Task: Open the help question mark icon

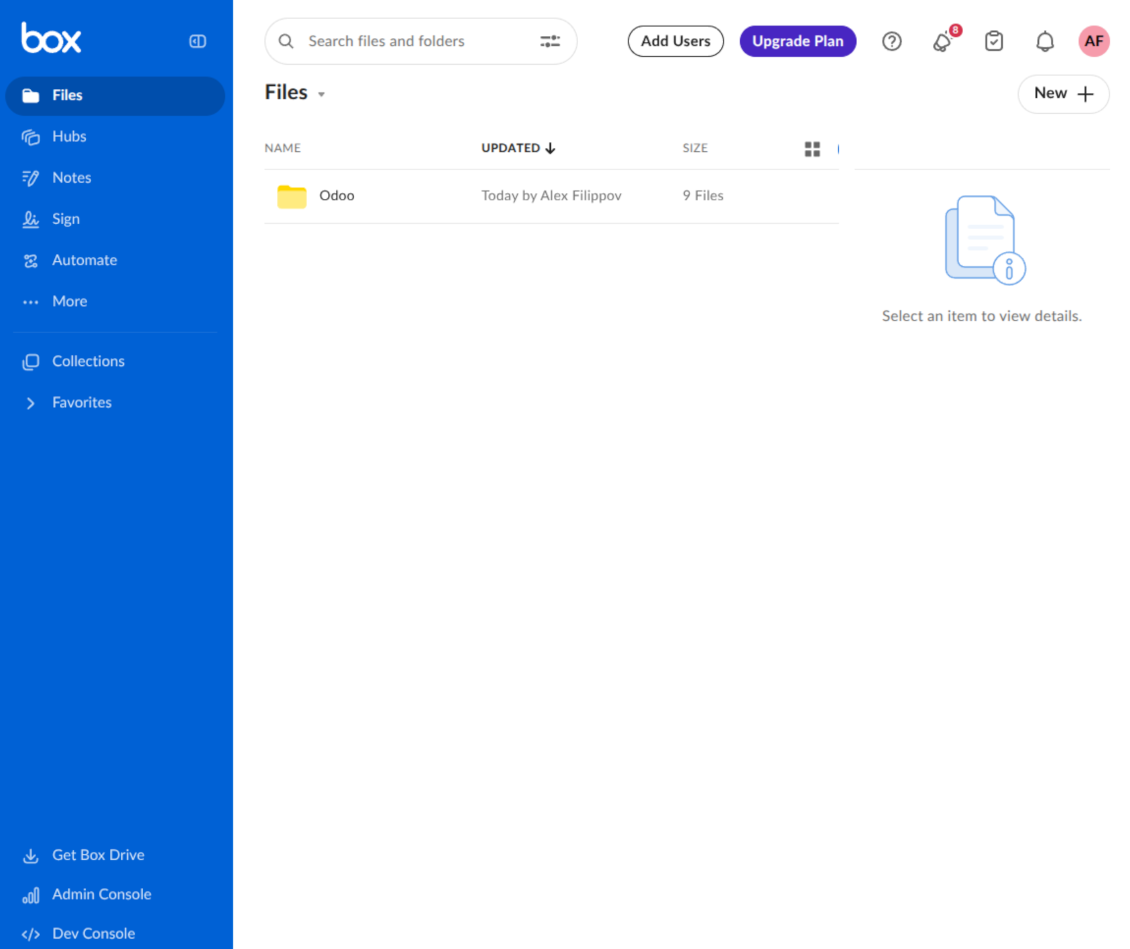Action: [891, 42]
